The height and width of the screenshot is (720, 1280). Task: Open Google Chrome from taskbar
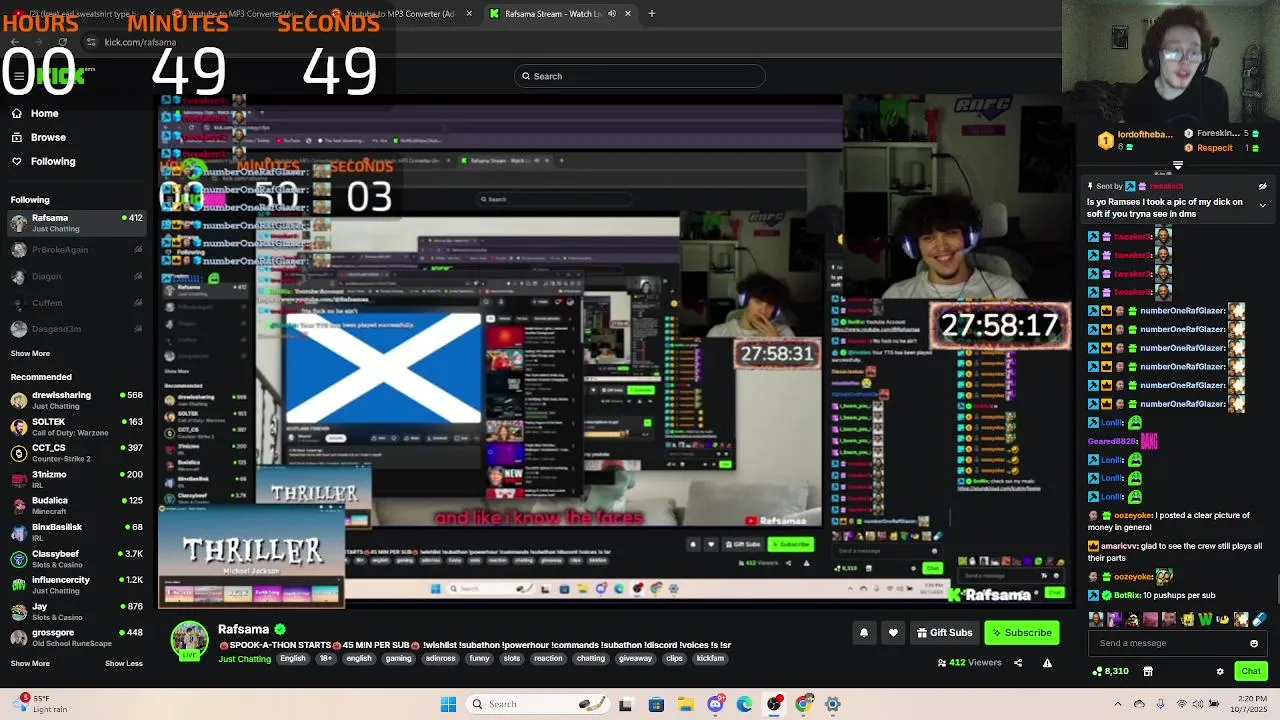pyautogui.click(x=803, y=704)
